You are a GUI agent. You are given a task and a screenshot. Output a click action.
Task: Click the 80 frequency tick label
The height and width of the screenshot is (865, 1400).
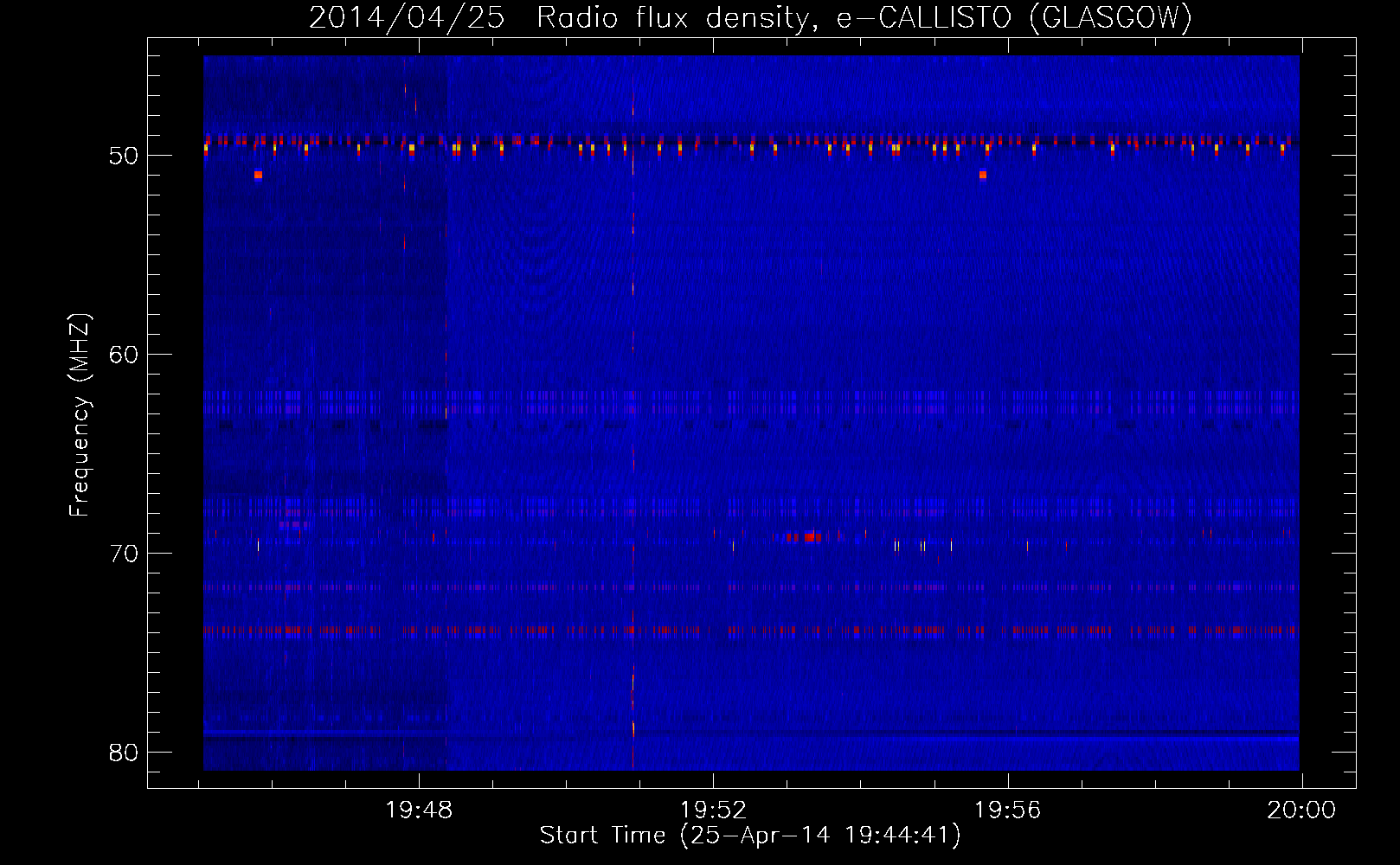coord(125,753)
